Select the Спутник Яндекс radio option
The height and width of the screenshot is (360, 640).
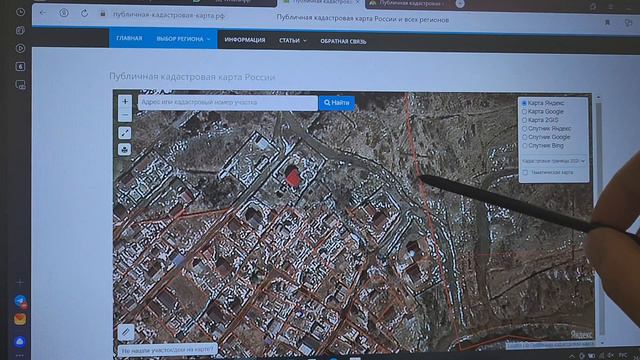pyautogui.click(x=524, y=129)
